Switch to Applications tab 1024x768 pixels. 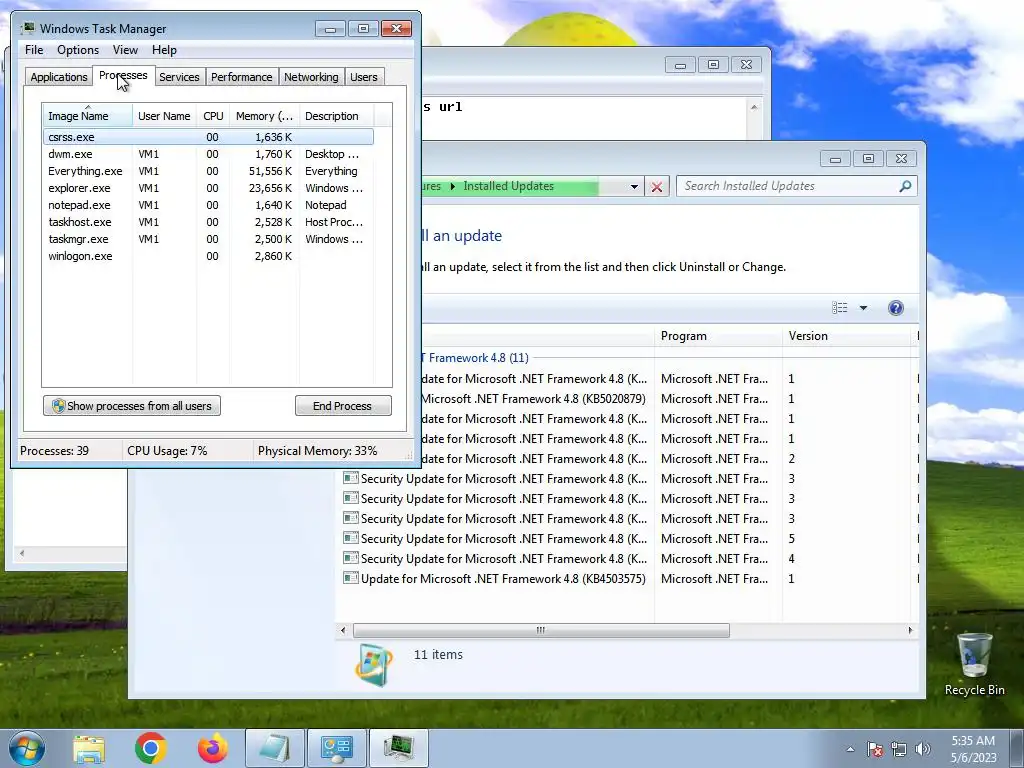(59, 77)
